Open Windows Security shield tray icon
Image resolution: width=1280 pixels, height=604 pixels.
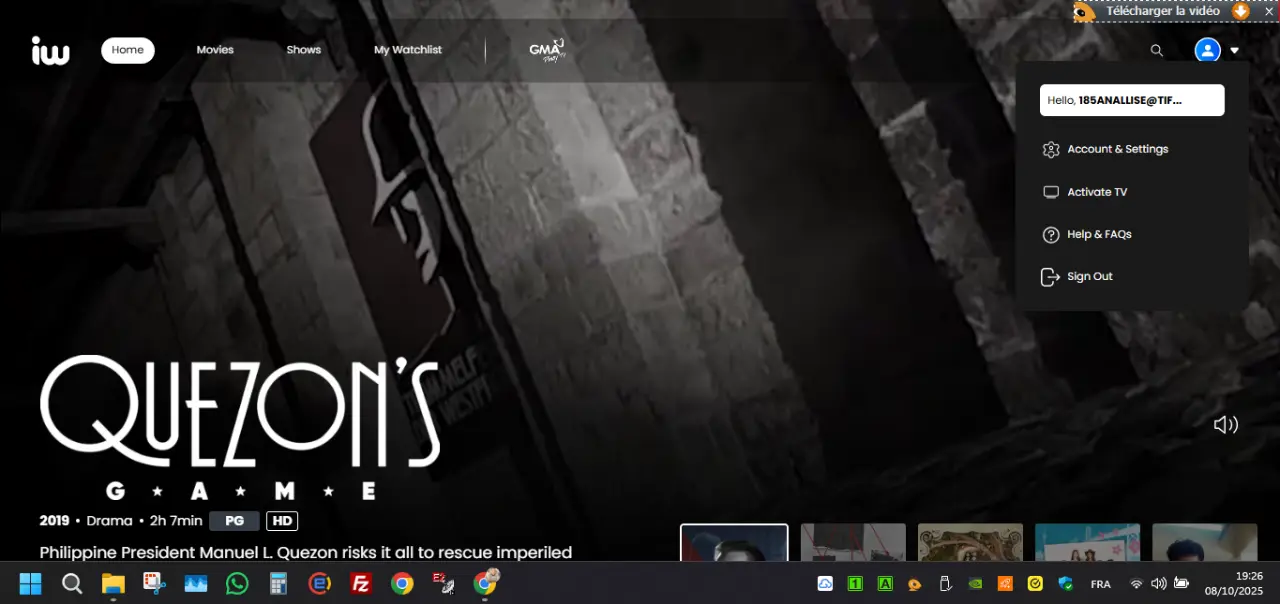tap(1065, 584)
